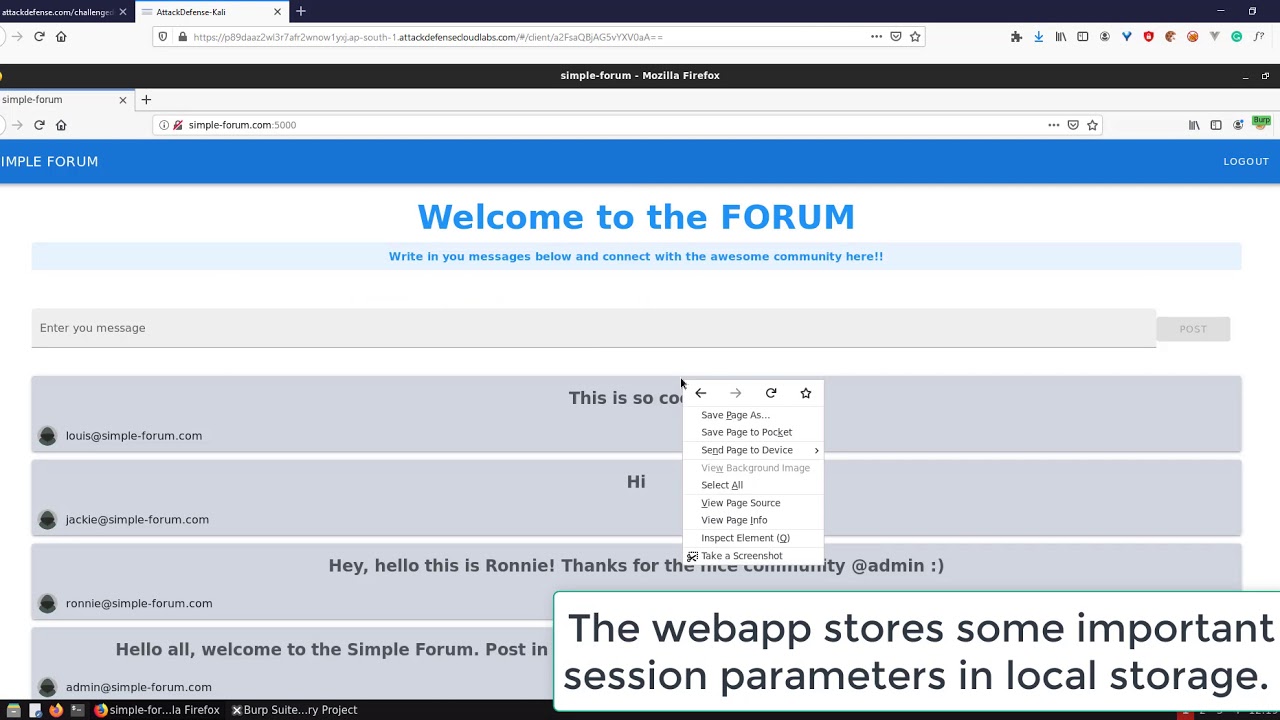
Task: Open Firefox account icon in outer browser
Action: (1104, 37)
